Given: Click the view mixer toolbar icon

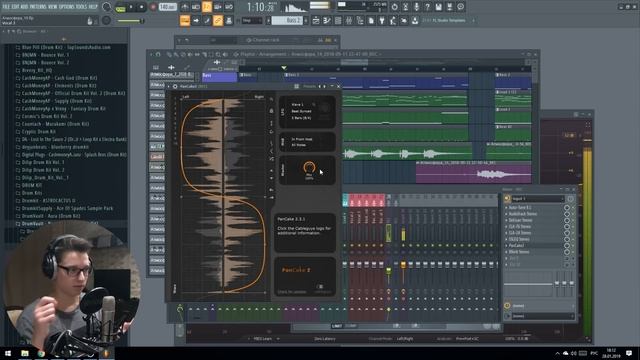Looking at the screenshot, I should click(x=349, y=20).
